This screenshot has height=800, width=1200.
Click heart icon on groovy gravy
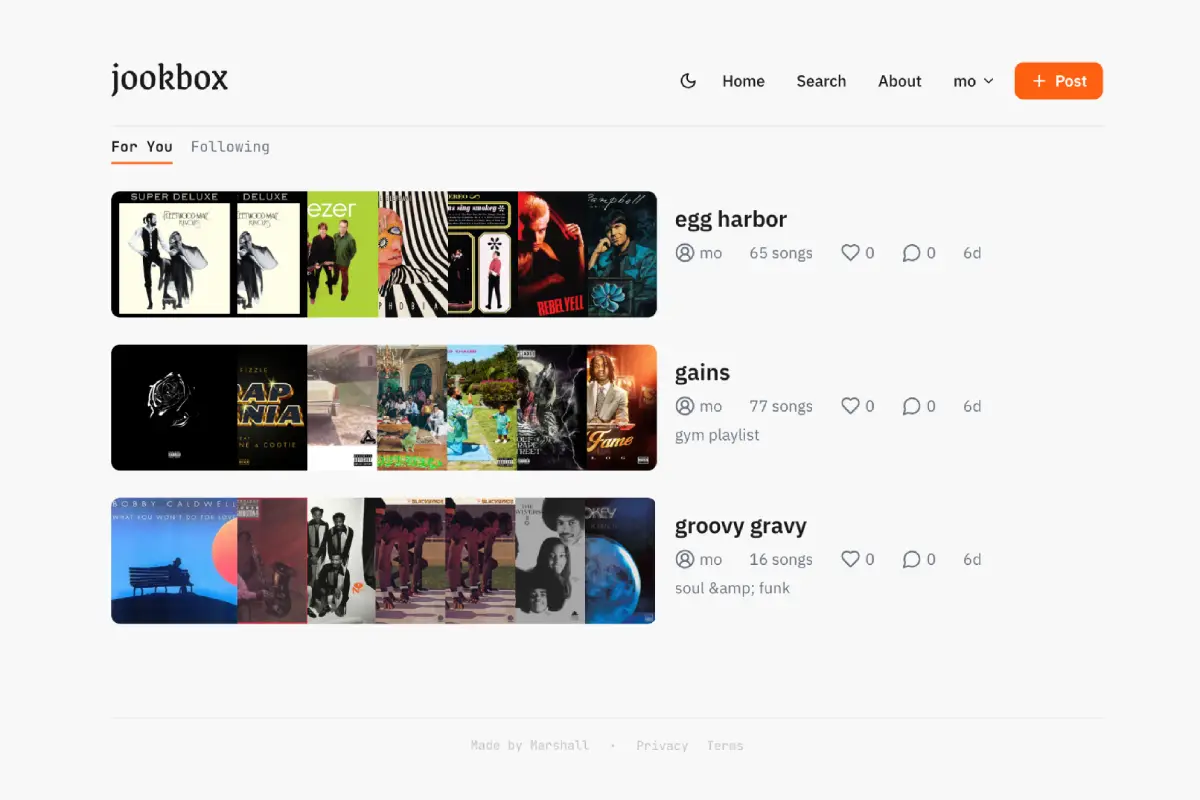coord(850,559)
